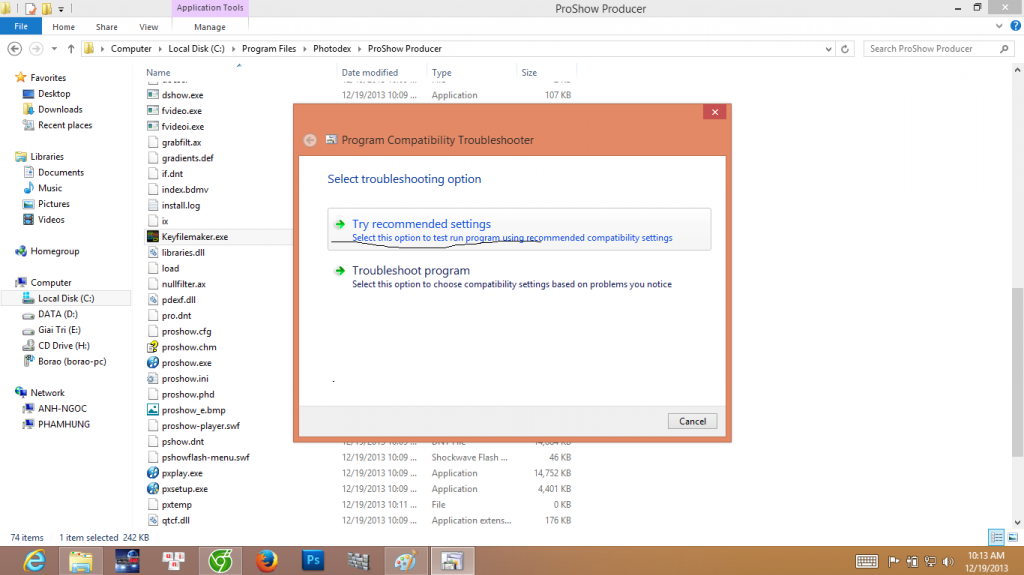Go up one folder level

(x=71, y=48)
